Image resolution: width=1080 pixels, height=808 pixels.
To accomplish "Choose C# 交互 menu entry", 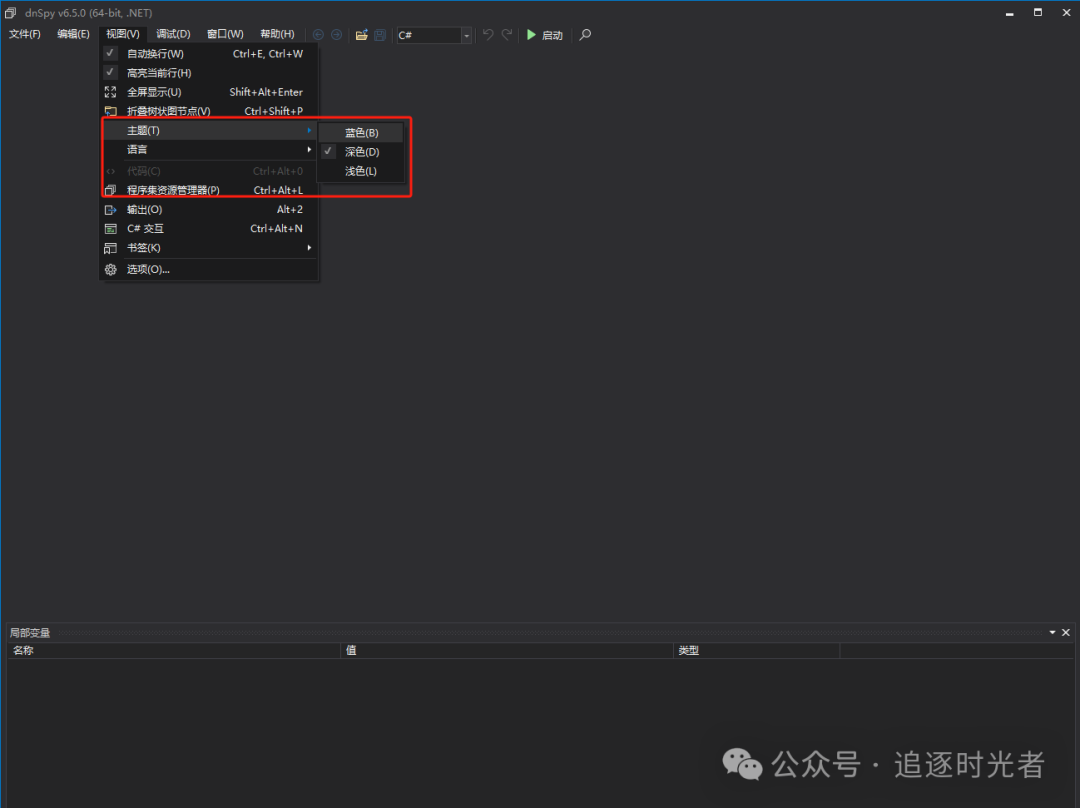I will pos(209,229).
